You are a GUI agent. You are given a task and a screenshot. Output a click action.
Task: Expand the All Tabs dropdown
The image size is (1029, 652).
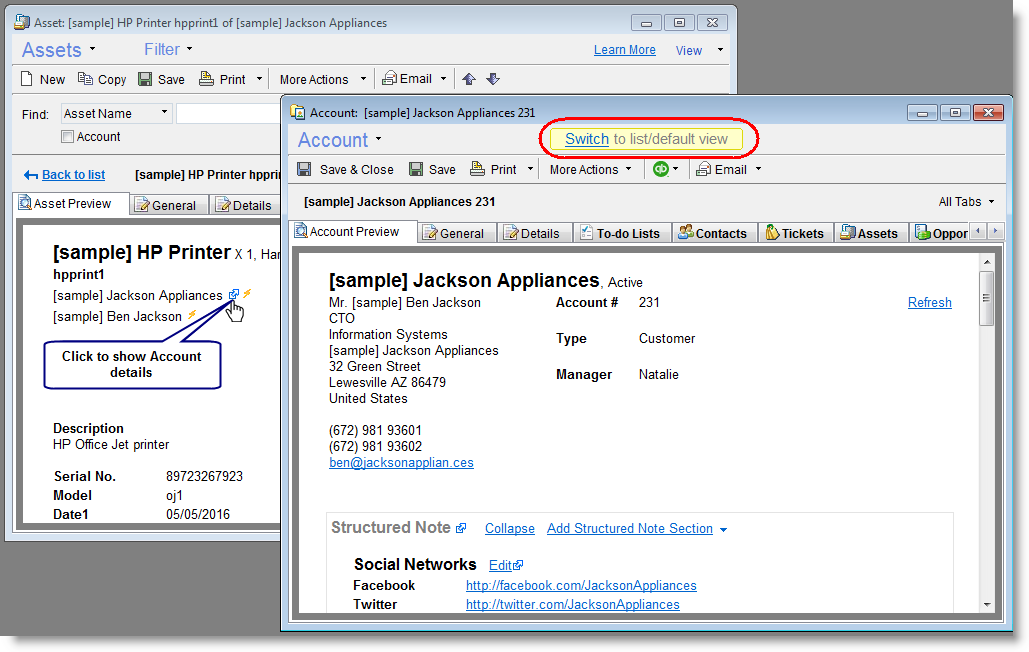point(966,202)
